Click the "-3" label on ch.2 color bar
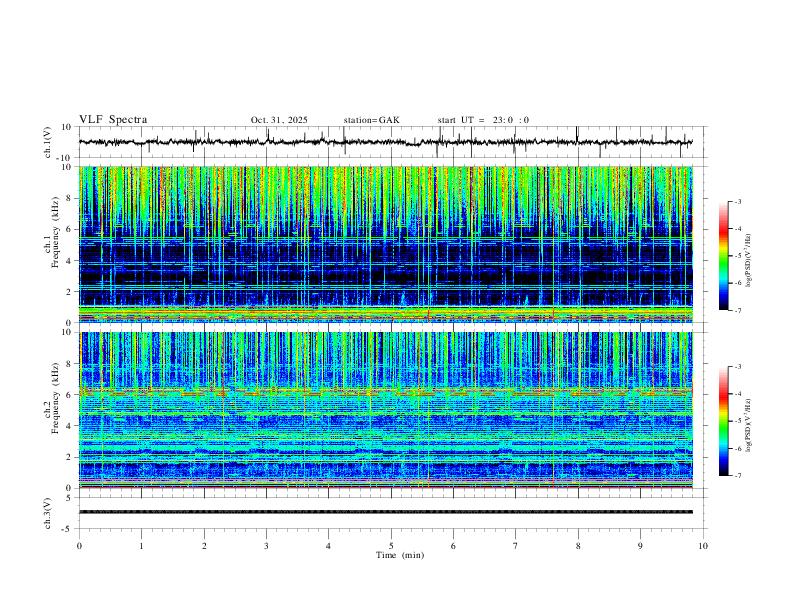This screenshot has height=612, width=792. 738,367
